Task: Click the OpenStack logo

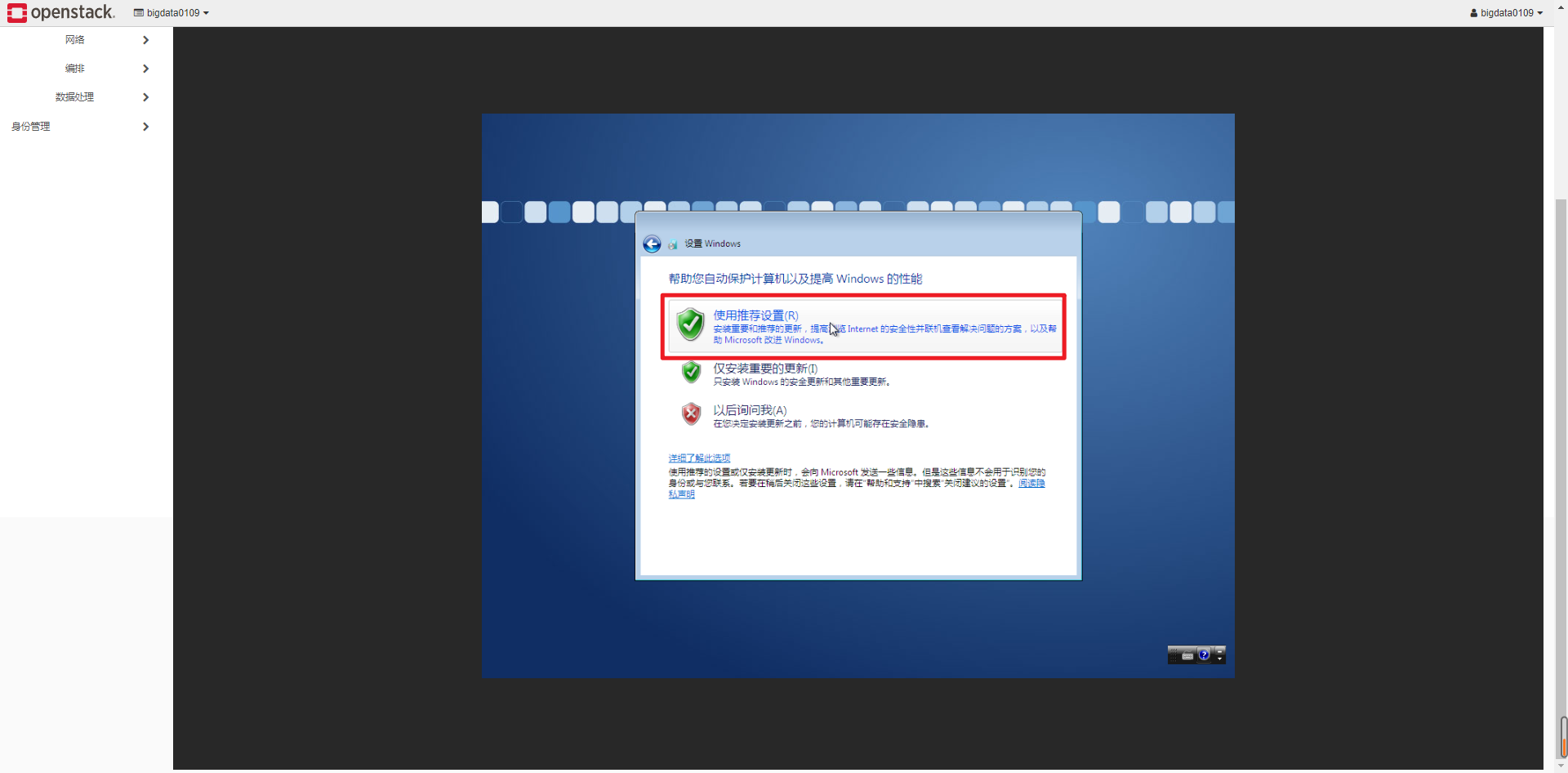Action: point(61,12)
